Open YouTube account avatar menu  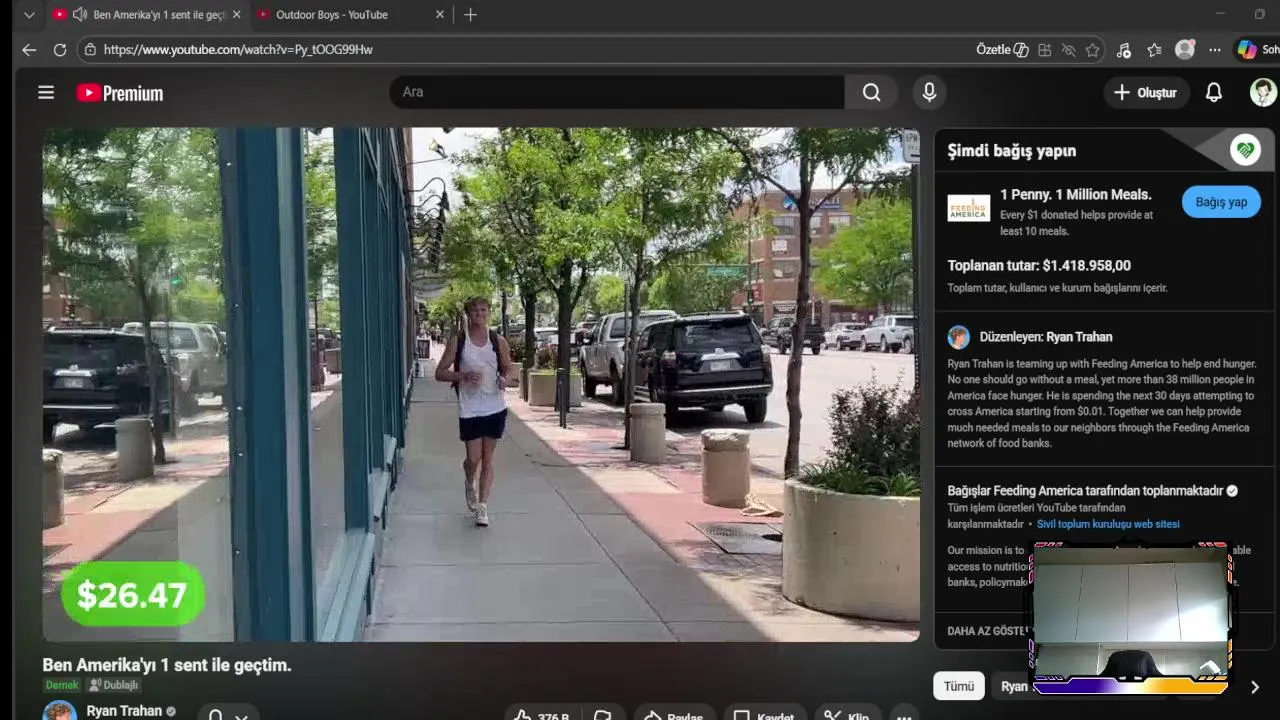pyautogui.click(x=1263, y=92)
